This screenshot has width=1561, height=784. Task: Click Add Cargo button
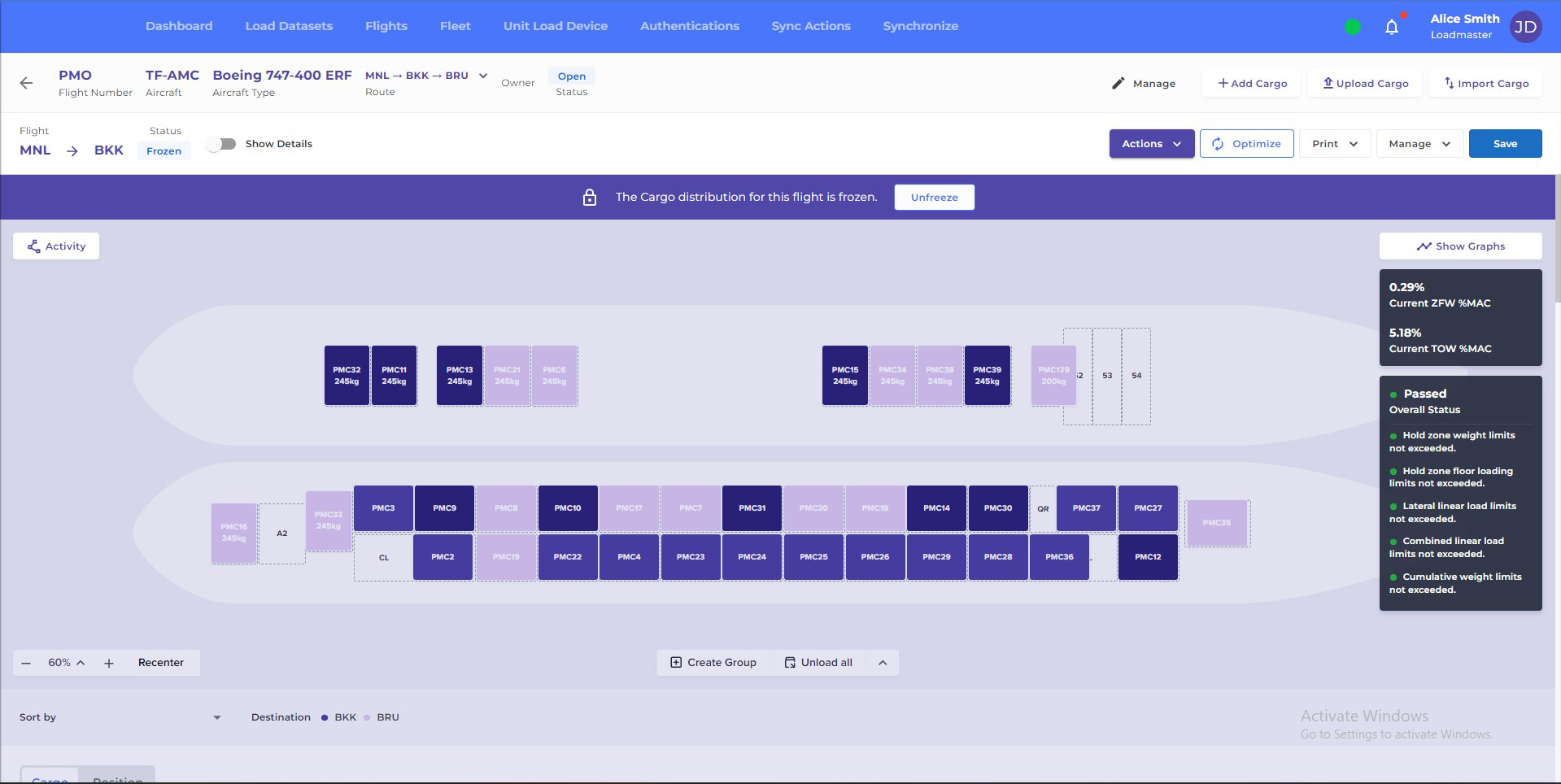(x=1252, y=83)
